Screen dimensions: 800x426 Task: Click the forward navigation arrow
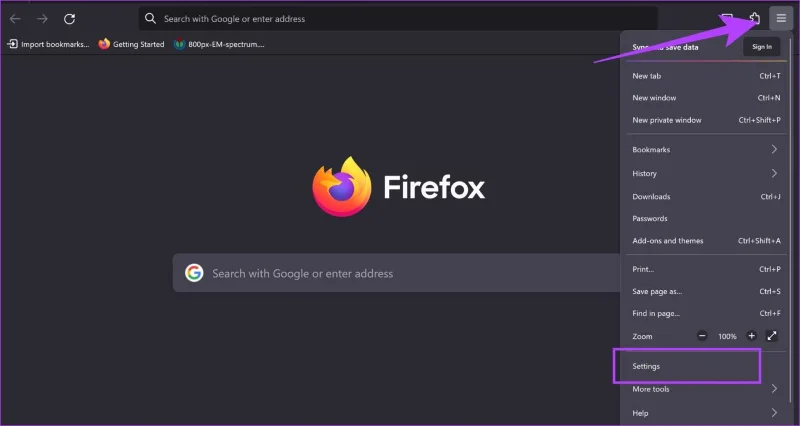click(x=42, y=19)
